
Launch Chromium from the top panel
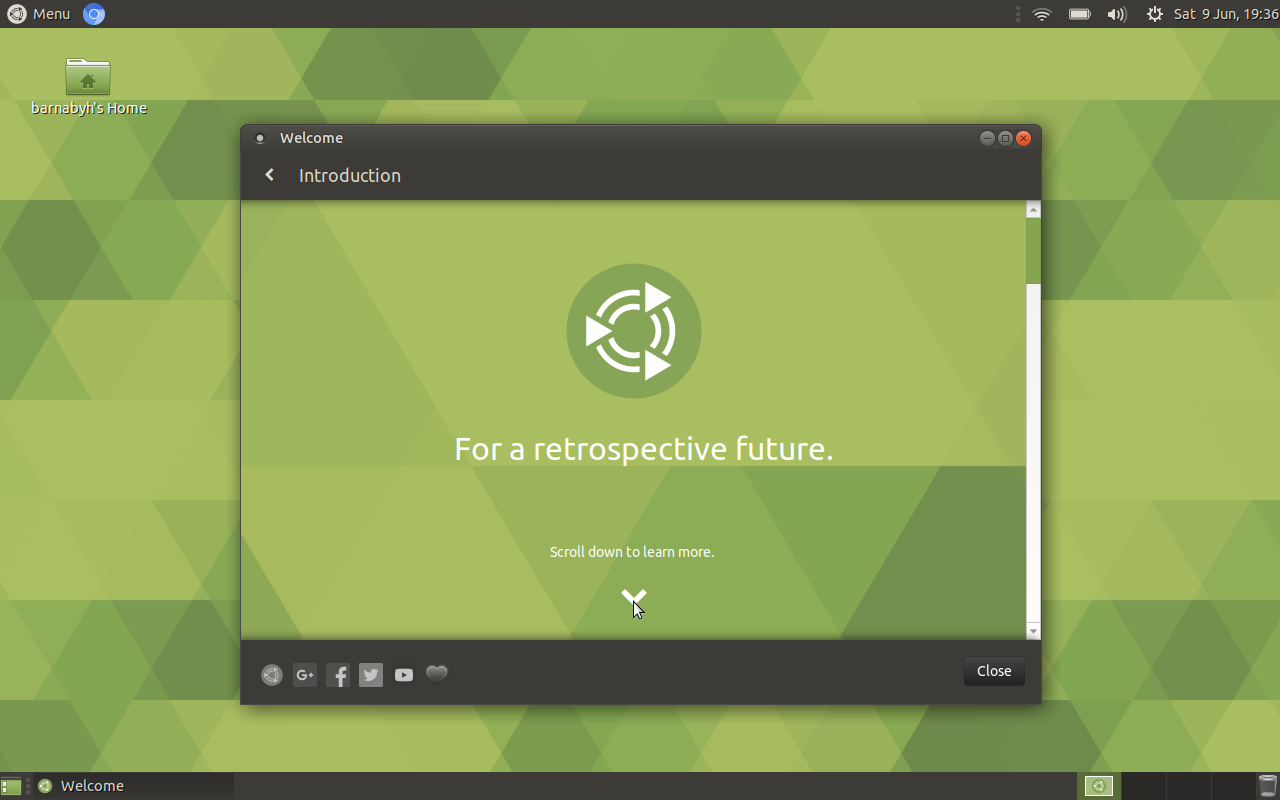coord(94,14)
